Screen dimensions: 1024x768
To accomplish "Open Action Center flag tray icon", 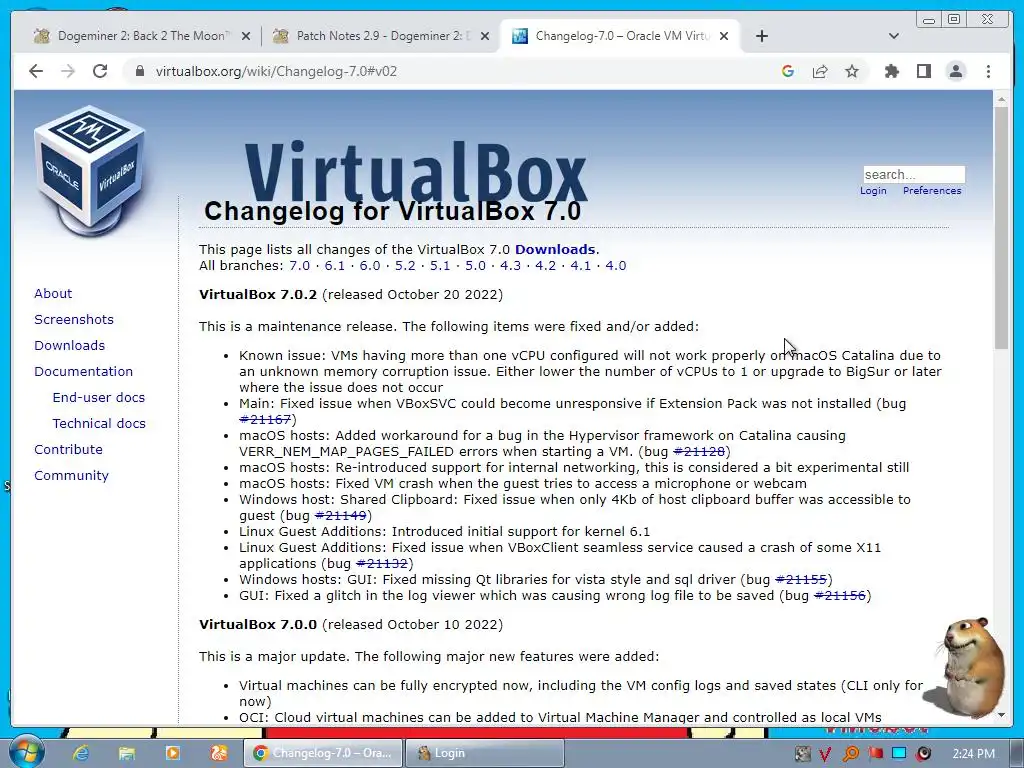I will click(875, 754).
